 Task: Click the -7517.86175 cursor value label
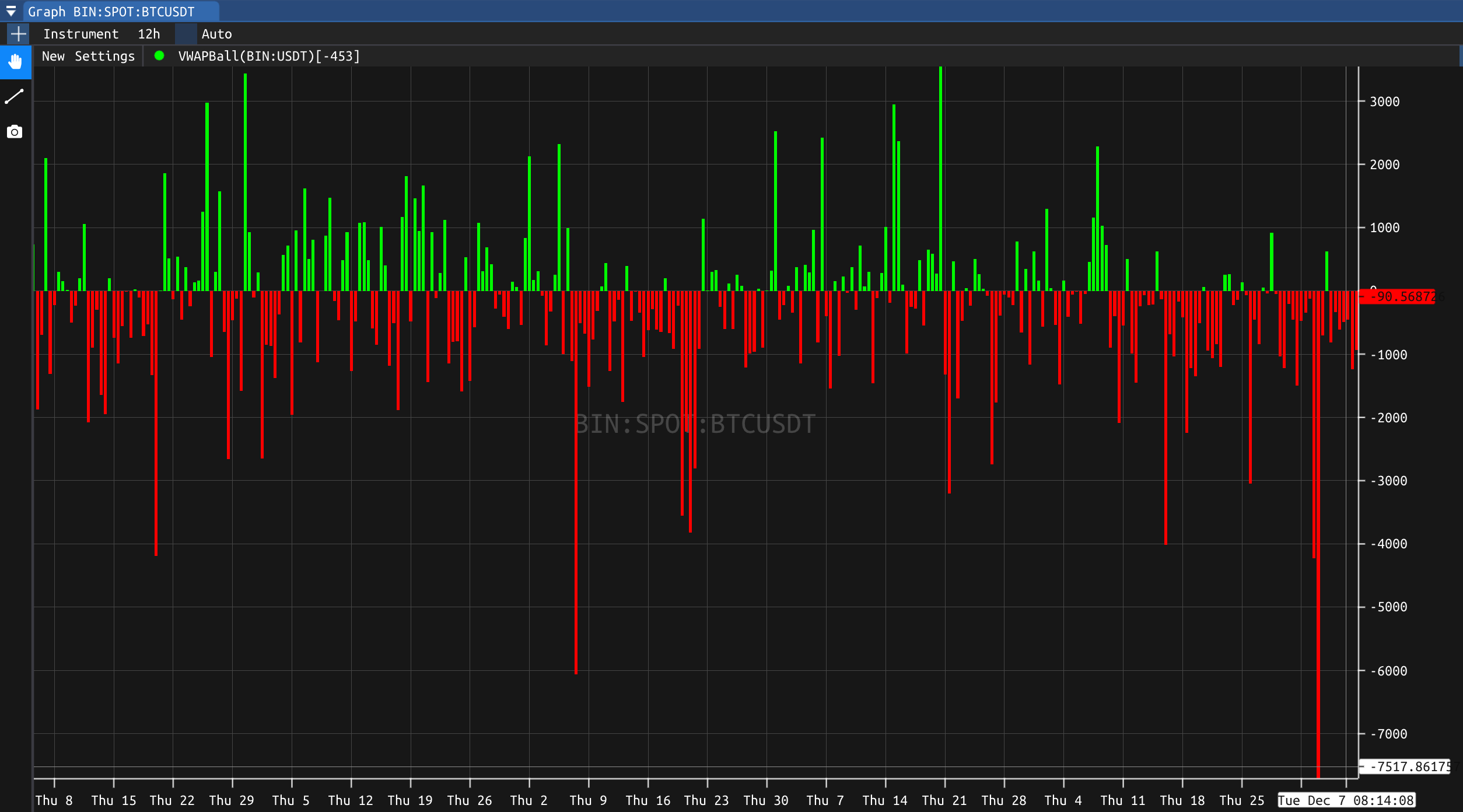point(1406,766)
